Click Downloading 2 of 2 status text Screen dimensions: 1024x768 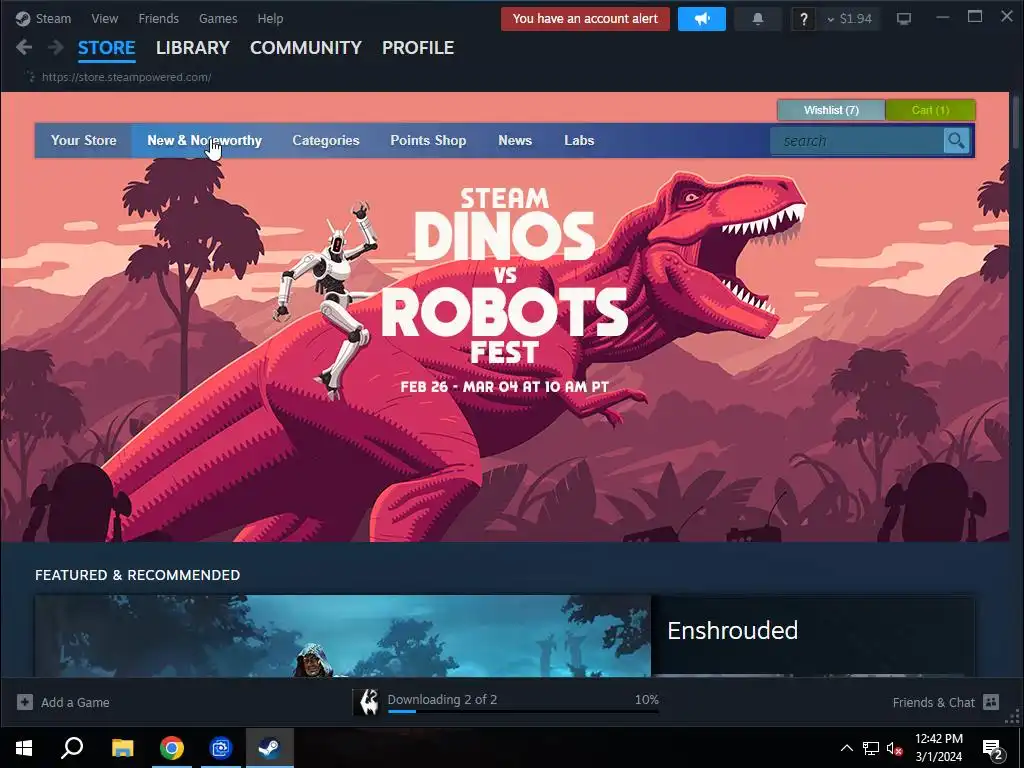pos(442,699)
